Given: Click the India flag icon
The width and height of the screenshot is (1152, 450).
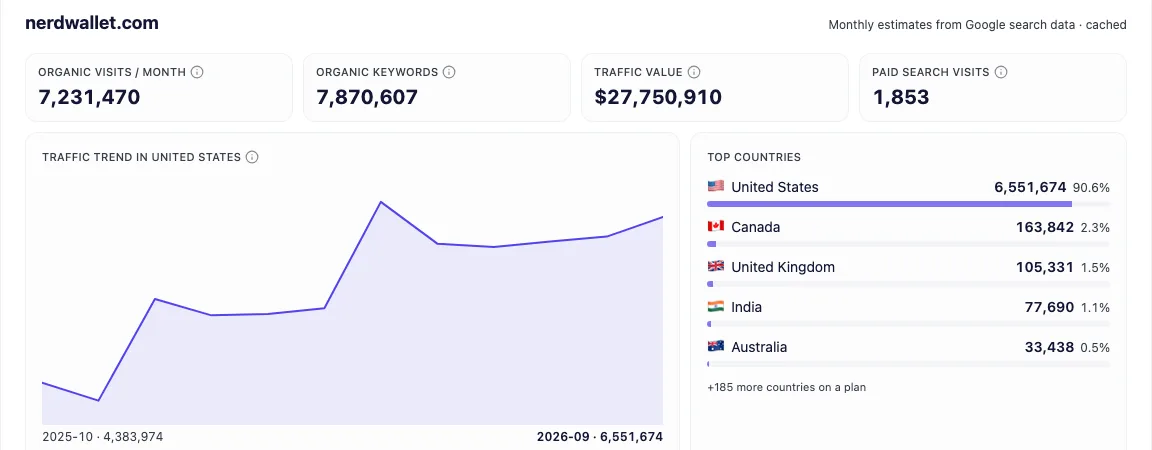Looking at the screenshot, I should pyautogui.click(x=716, y=306).
